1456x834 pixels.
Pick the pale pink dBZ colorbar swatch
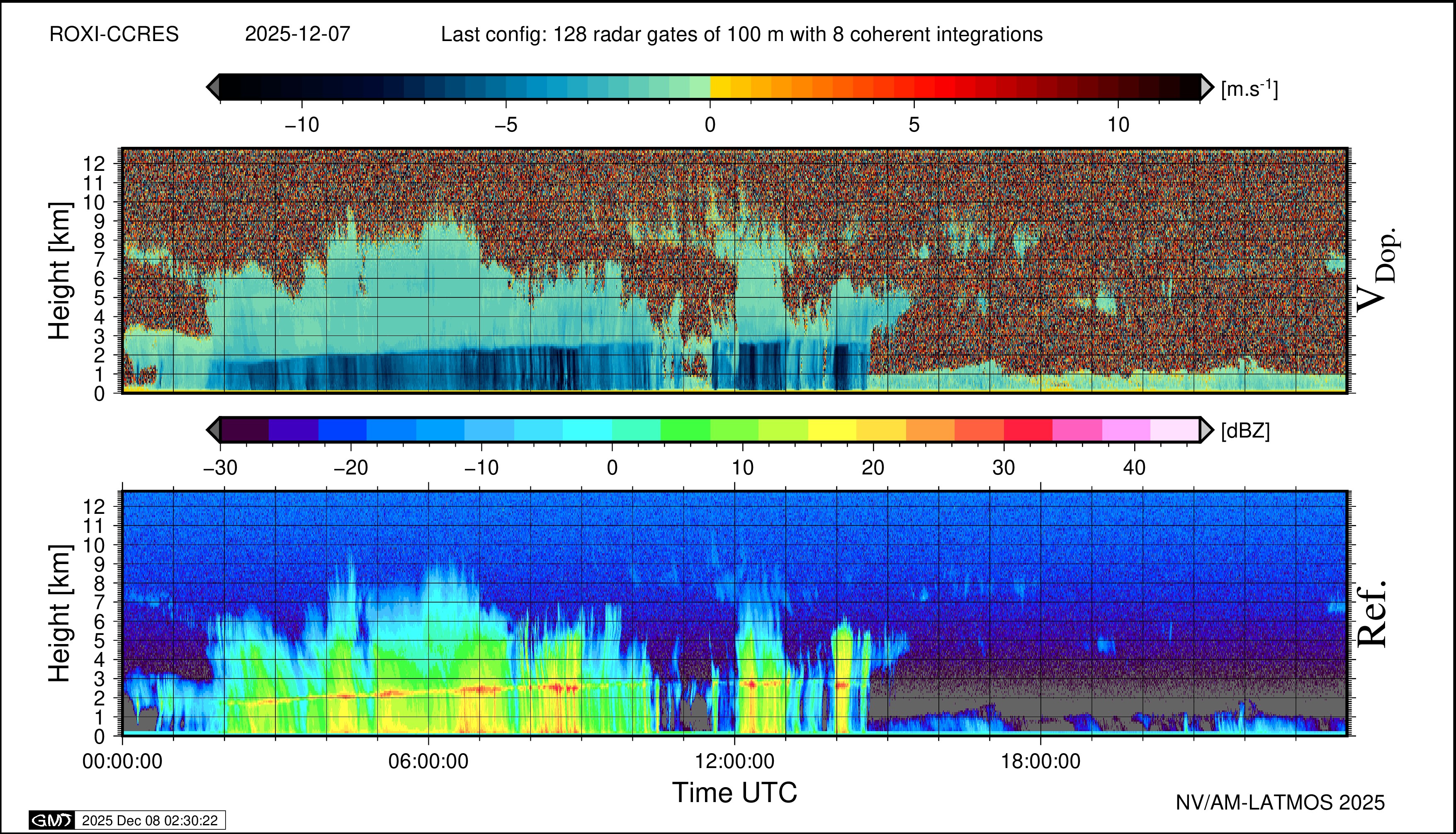coord(1174,430)
